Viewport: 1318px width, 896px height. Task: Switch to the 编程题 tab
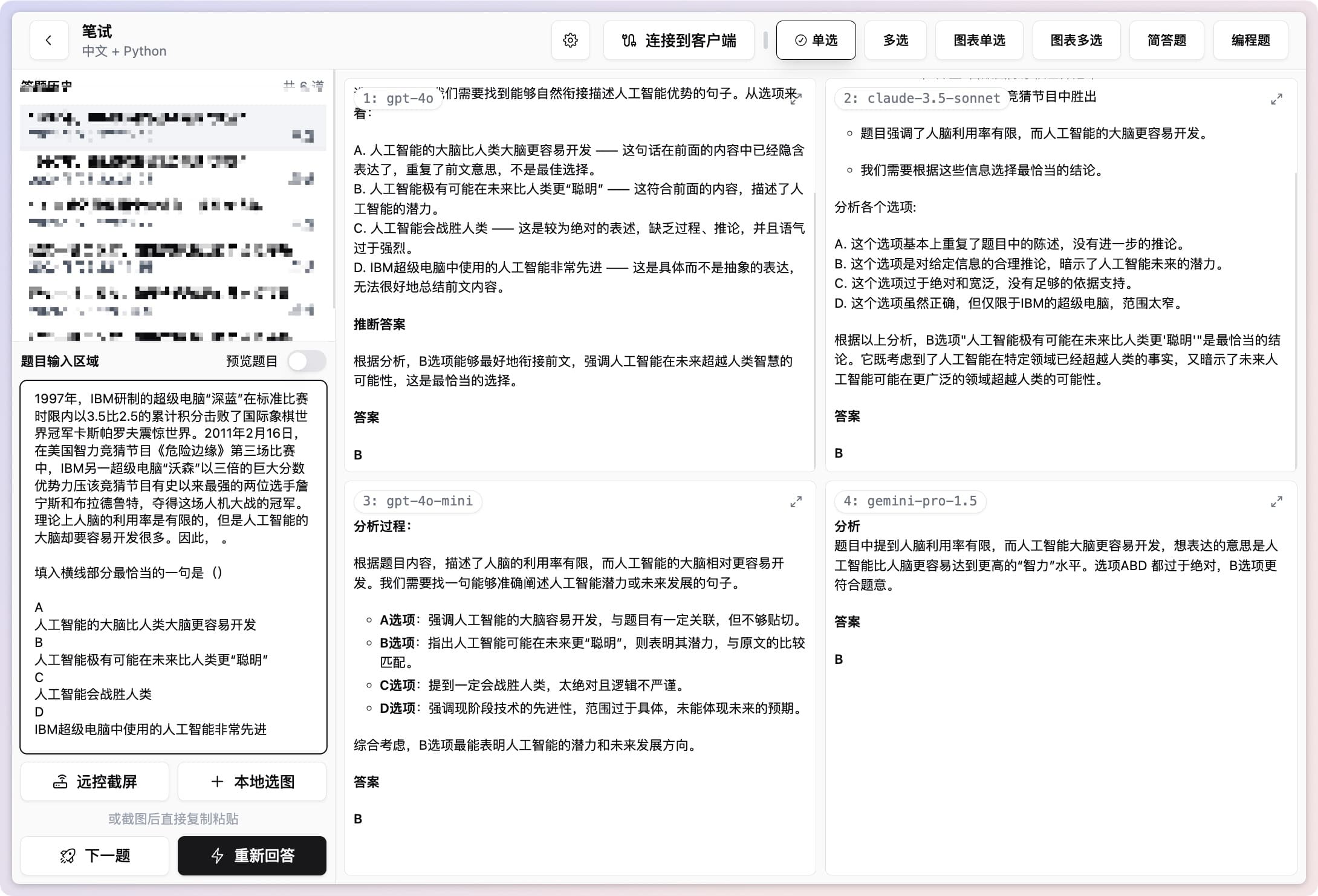(1250, 41)
